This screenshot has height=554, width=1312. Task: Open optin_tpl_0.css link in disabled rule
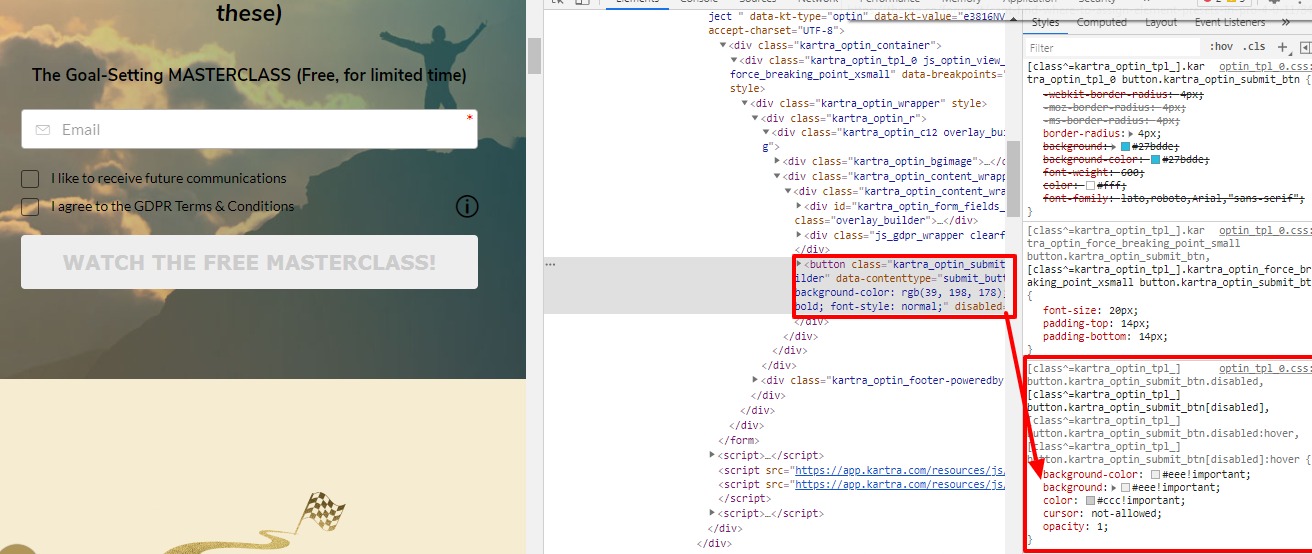(1264, 369)
